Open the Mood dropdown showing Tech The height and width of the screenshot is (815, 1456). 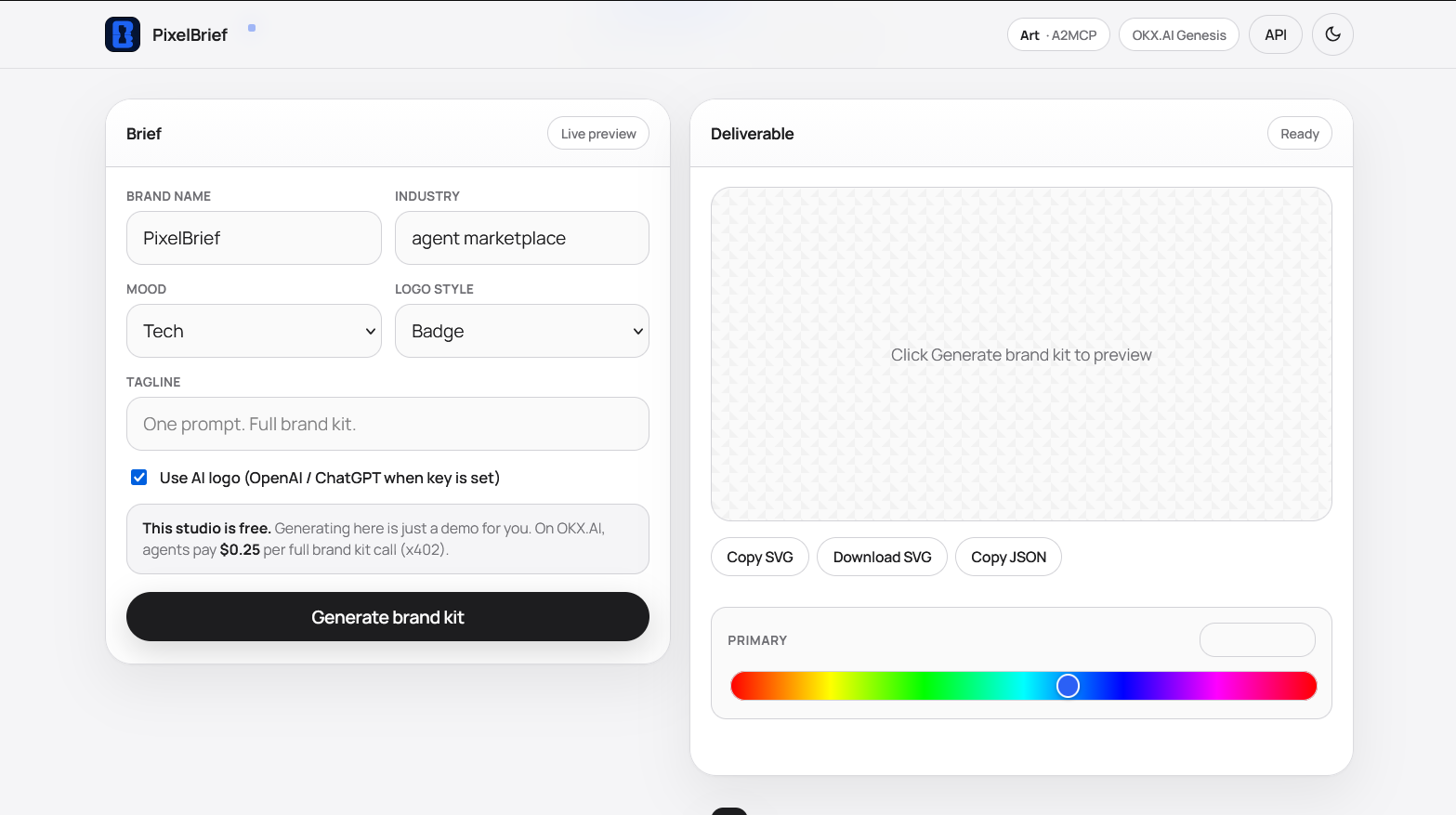254,331
